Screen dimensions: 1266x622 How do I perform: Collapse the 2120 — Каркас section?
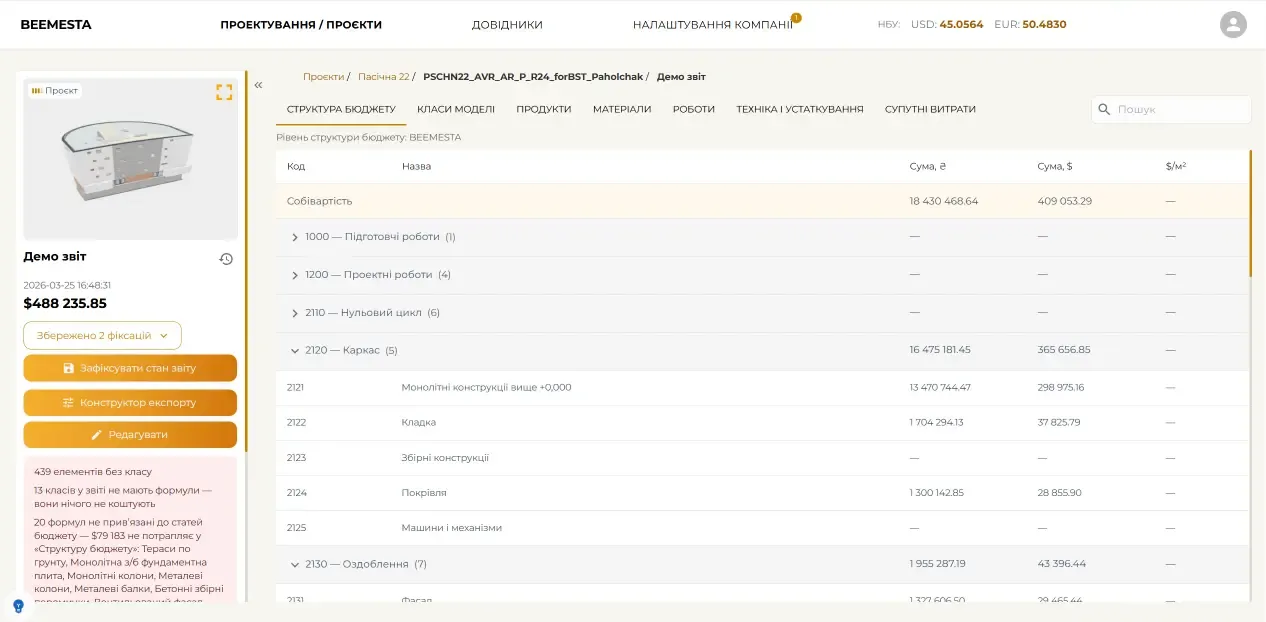[x=295, y=351]
